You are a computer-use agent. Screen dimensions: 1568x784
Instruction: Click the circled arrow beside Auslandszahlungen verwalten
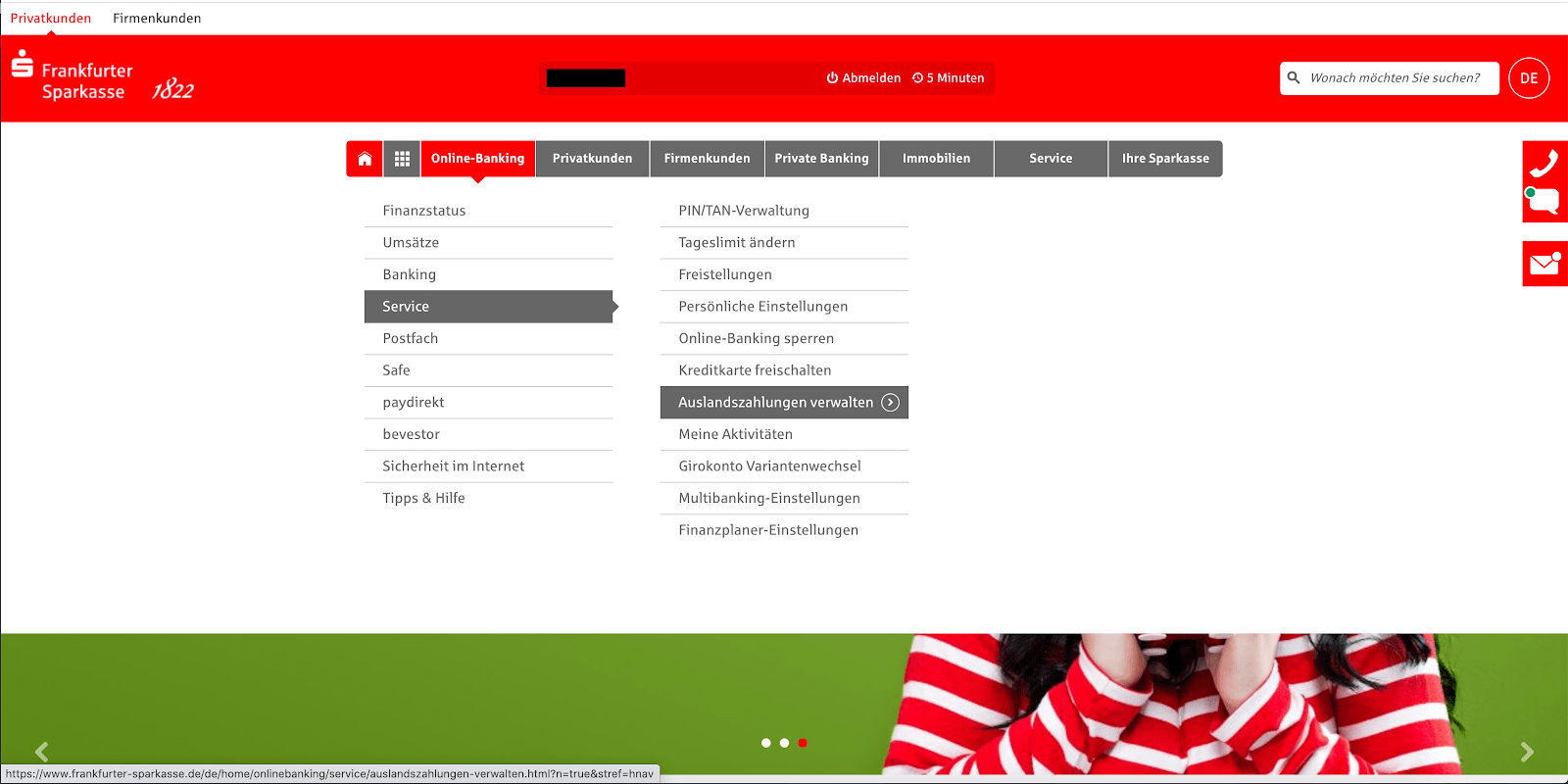pyautogui.click(x=890, y=403)
